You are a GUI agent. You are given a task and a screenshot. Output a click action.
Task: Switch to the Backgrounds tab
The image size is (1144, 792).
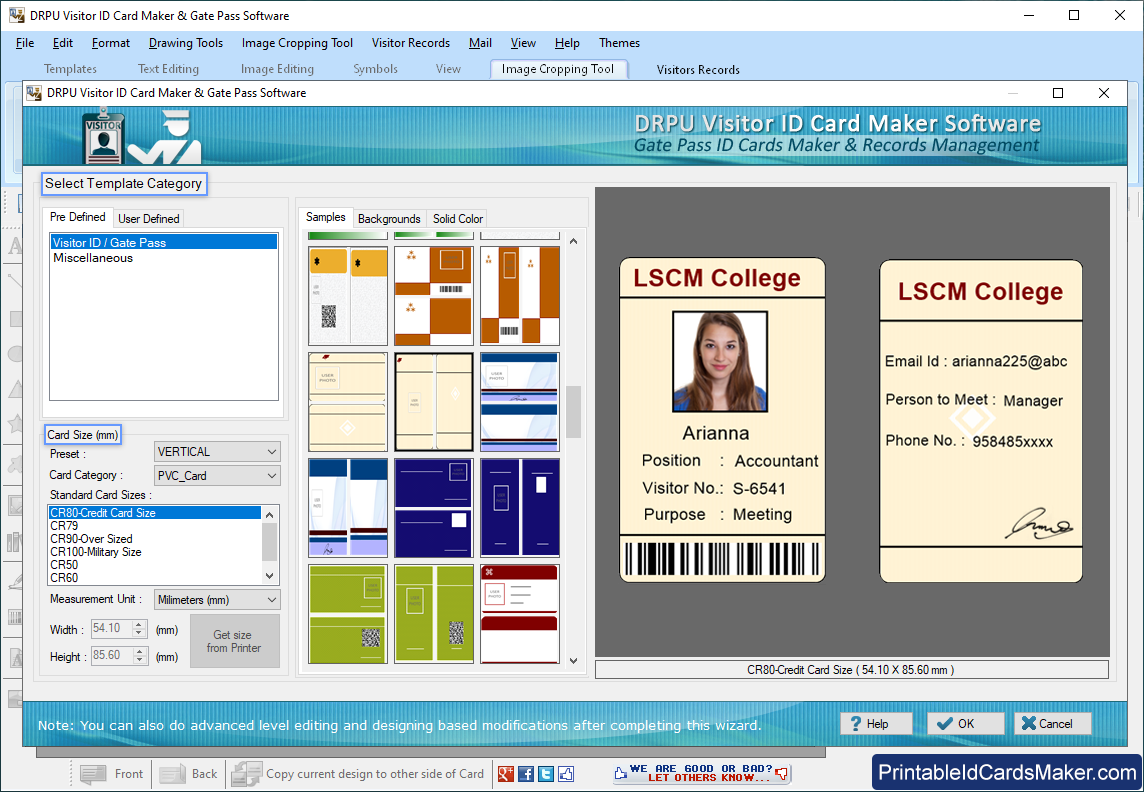389,219
